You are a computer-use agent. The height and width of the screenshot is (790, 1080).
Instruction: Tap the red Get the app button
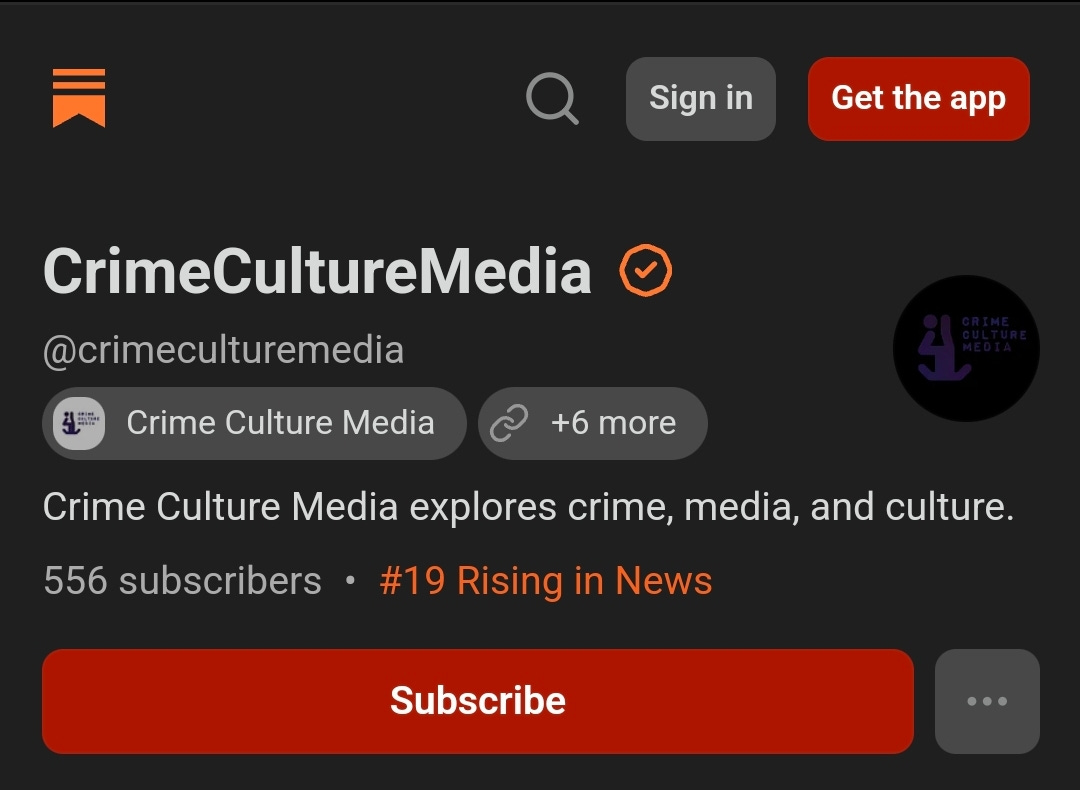click(x=918, y=98)
